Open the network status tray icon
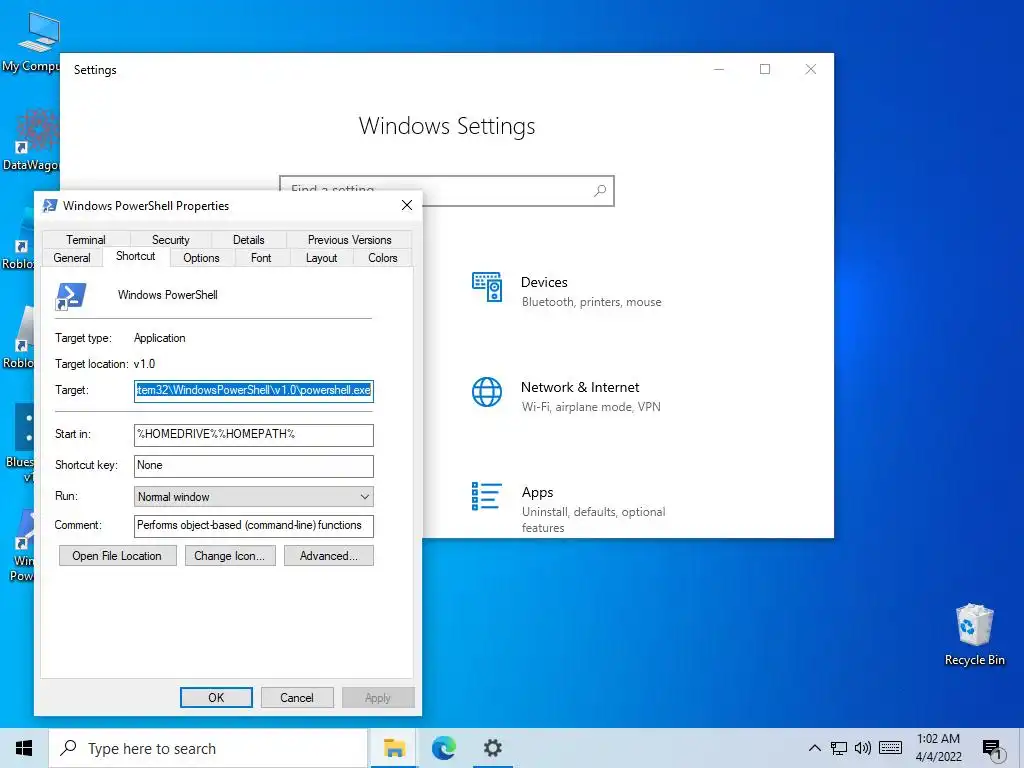This screenshot has height=768, width=1024. [x=839, y=748]
